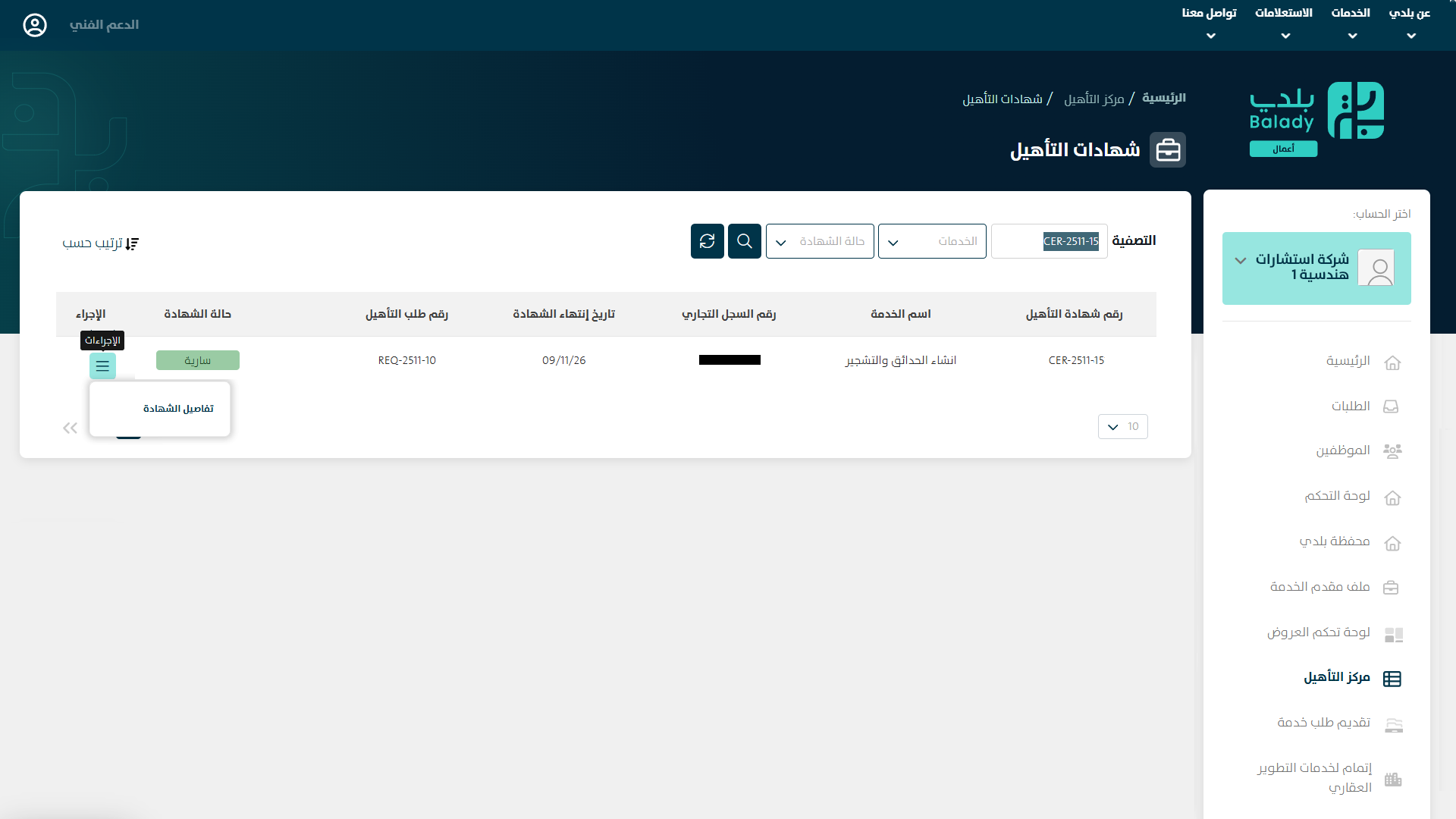Click الدعم الفني support link
The width and height of the screenshot is (1456, 819).
pos(104,25)
